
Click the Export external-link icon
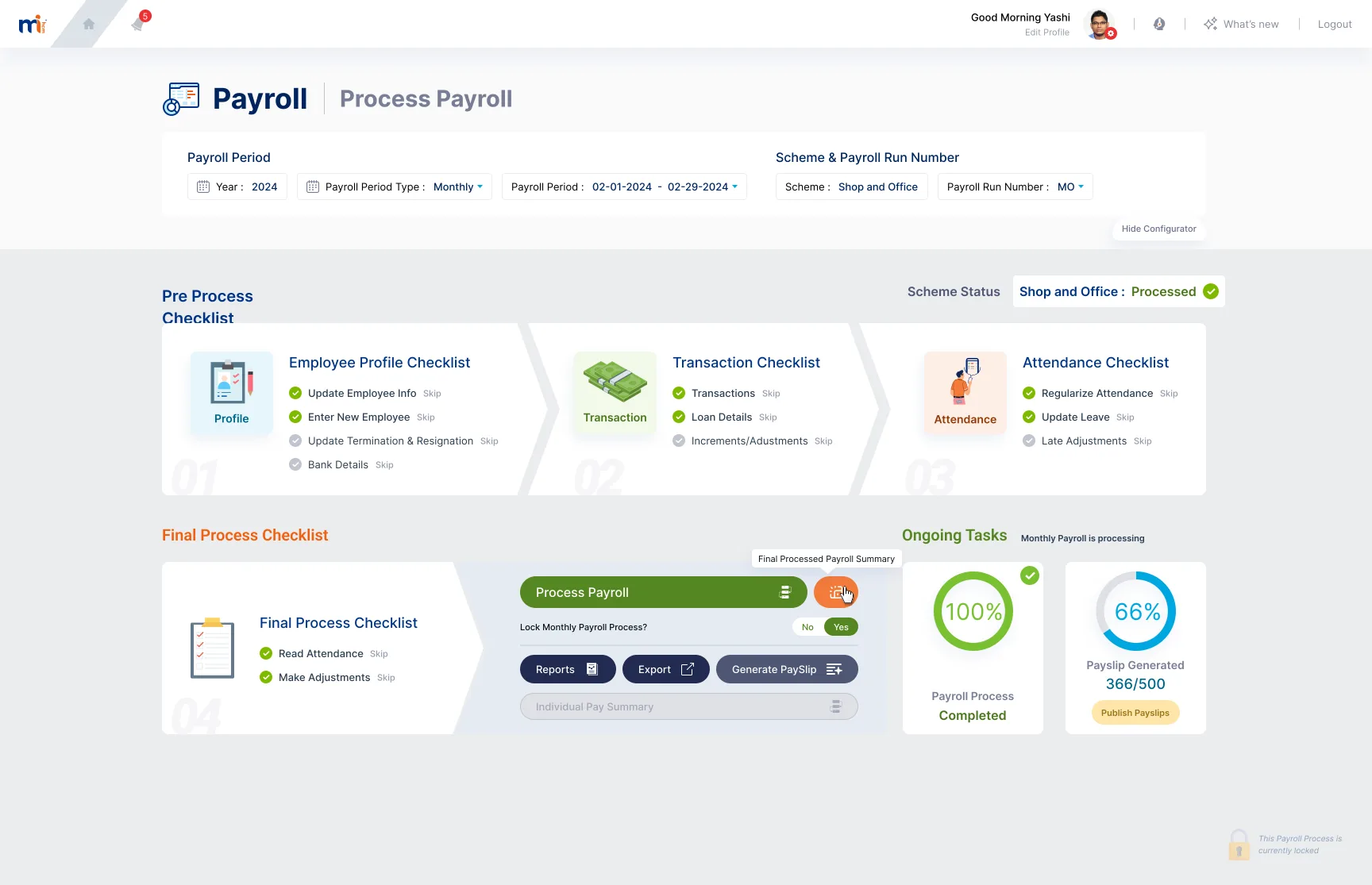688,669
